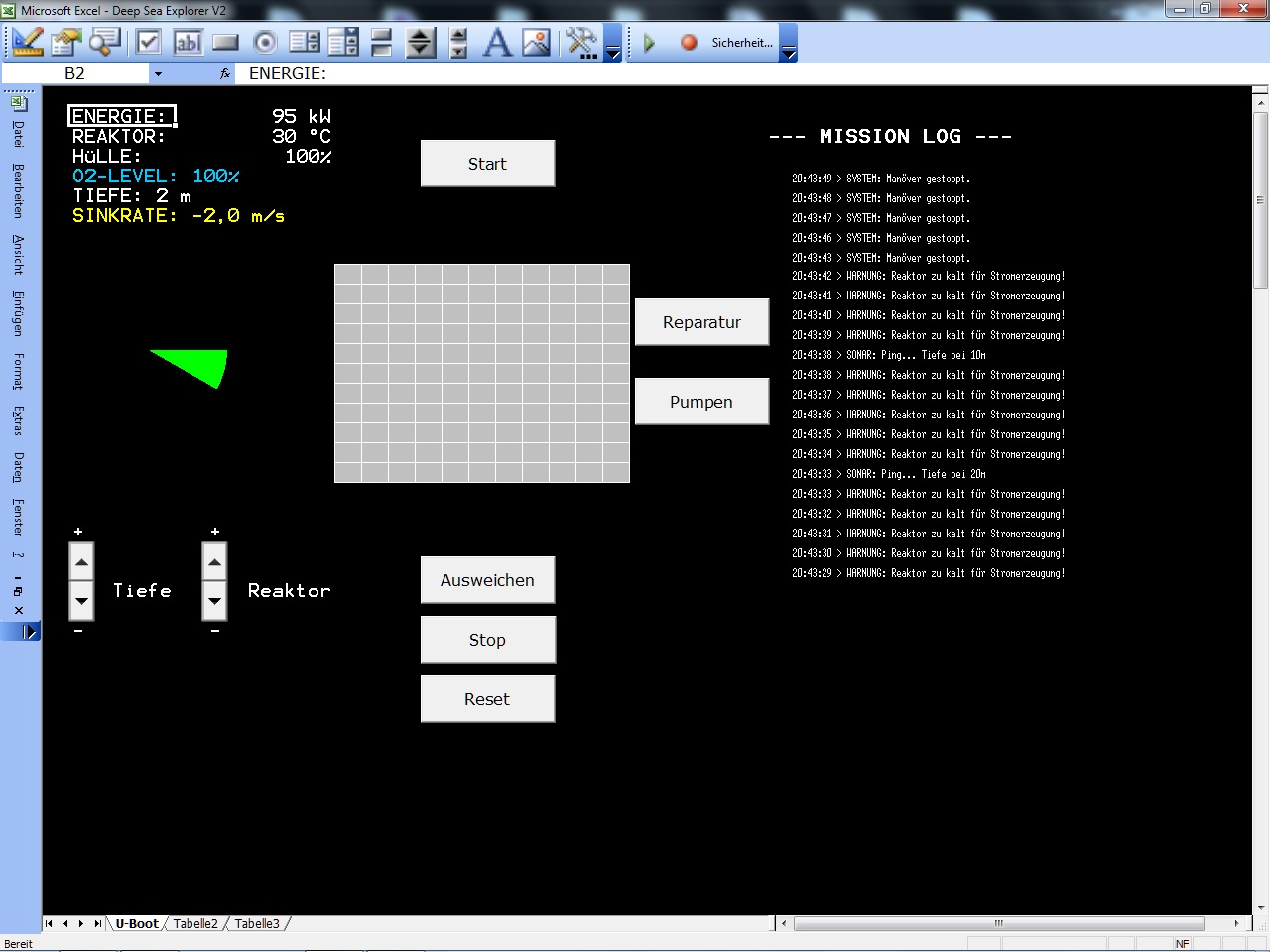Select the Check Box control in toolbox
The height and width of the screenshot is (952, 1270).
click(149, 43)
